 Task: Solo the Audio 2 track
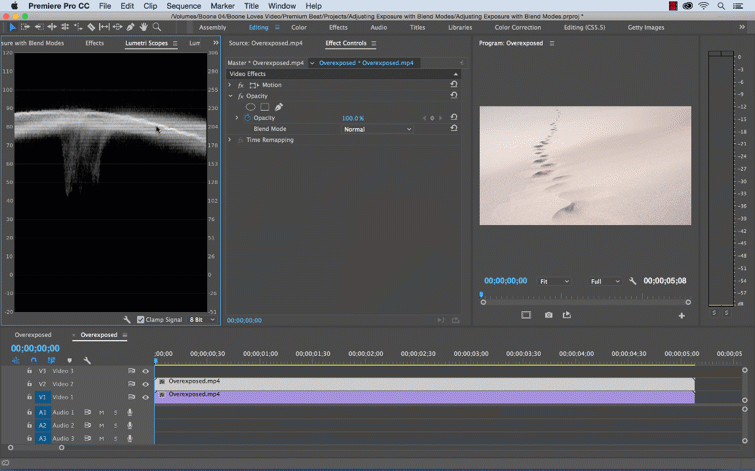(x=116, y=426)
